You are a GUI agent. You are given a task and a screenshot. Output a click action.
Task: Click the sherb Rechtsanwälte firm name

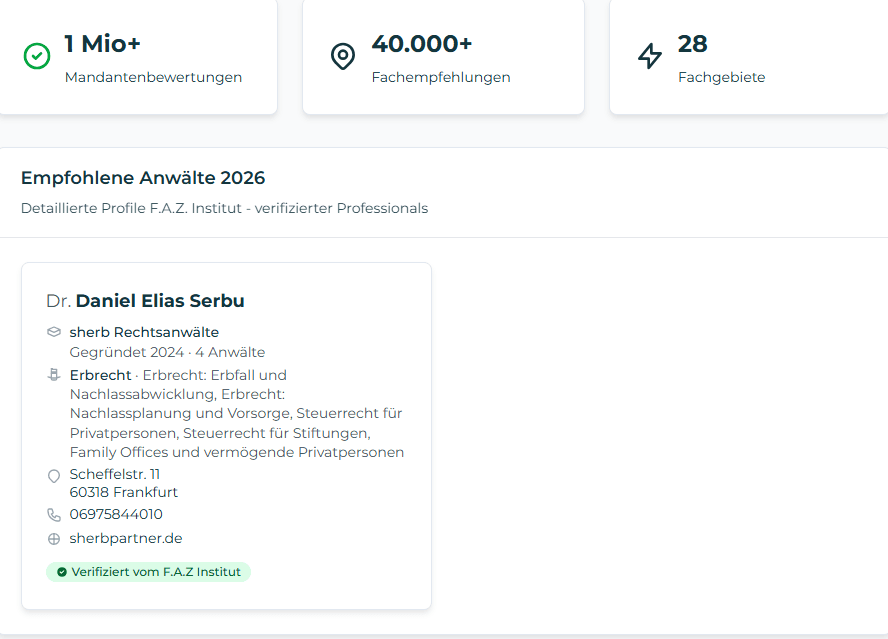tap(144, 332)
